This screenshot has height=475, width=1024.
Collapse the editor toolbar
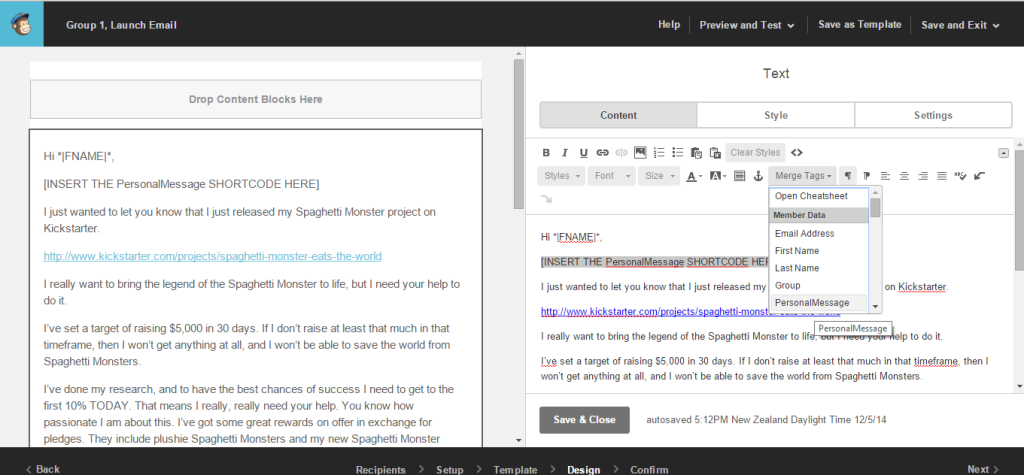pyautogui.click(x=1003, y=153)
